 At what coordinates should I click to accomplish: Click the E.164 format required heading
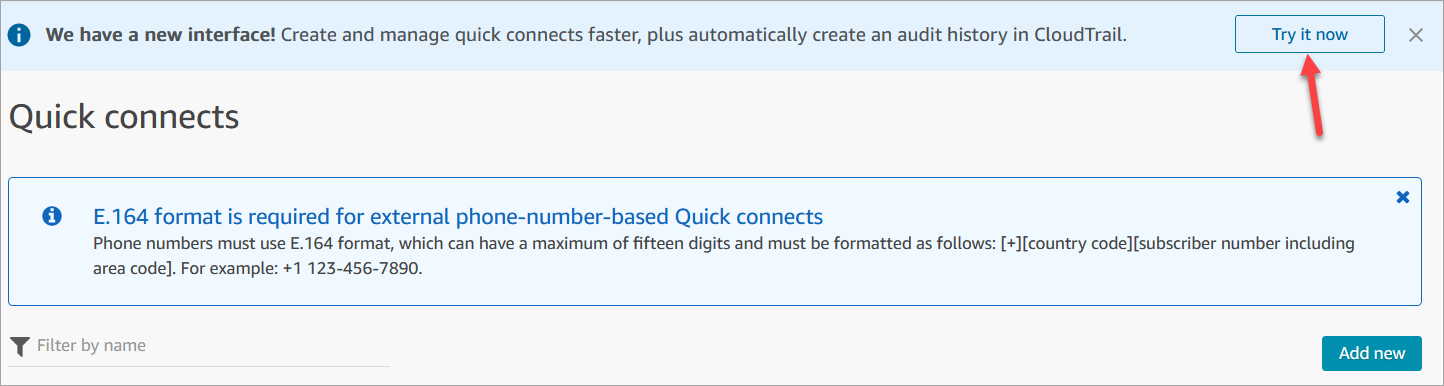[x=458, y=216]
